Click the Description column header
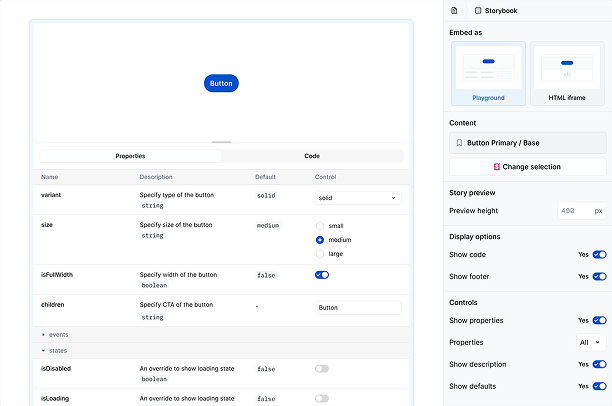The height and width of the screenshot is (406, 612). point(156,177)
